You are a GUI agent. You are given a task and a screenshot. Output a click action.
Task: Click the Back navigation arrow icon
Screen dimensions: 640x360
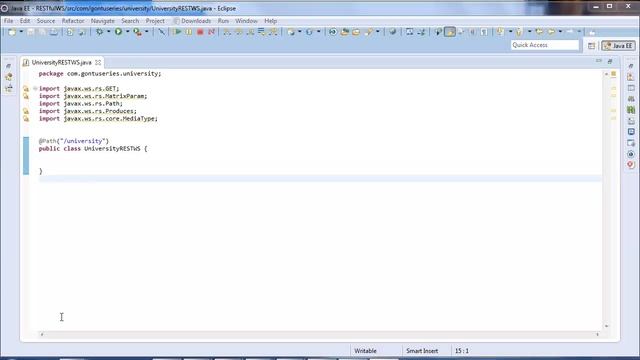coord(551,32)
